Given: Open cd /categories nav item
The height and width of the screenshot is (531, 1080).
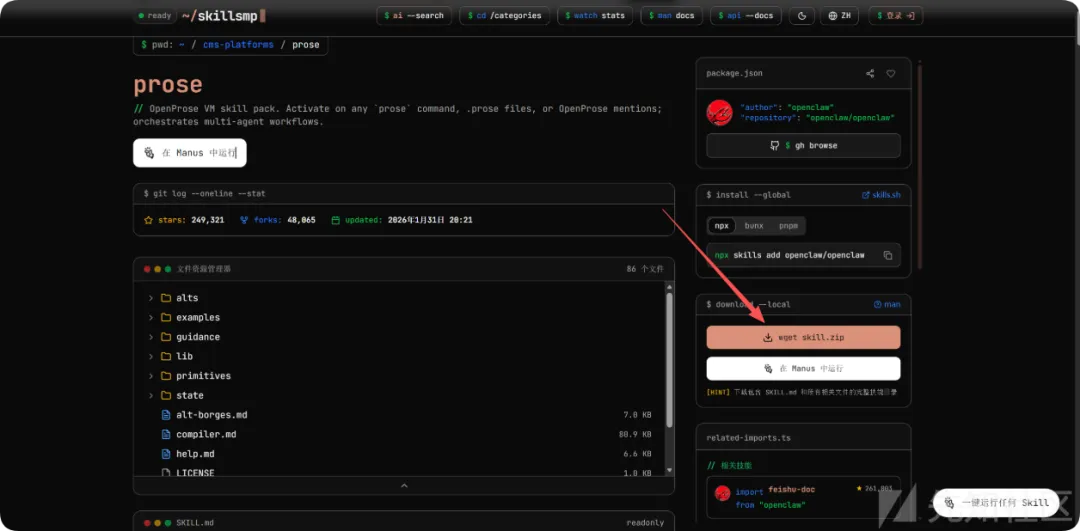Looking at the screenshot, I should point(504,15).
